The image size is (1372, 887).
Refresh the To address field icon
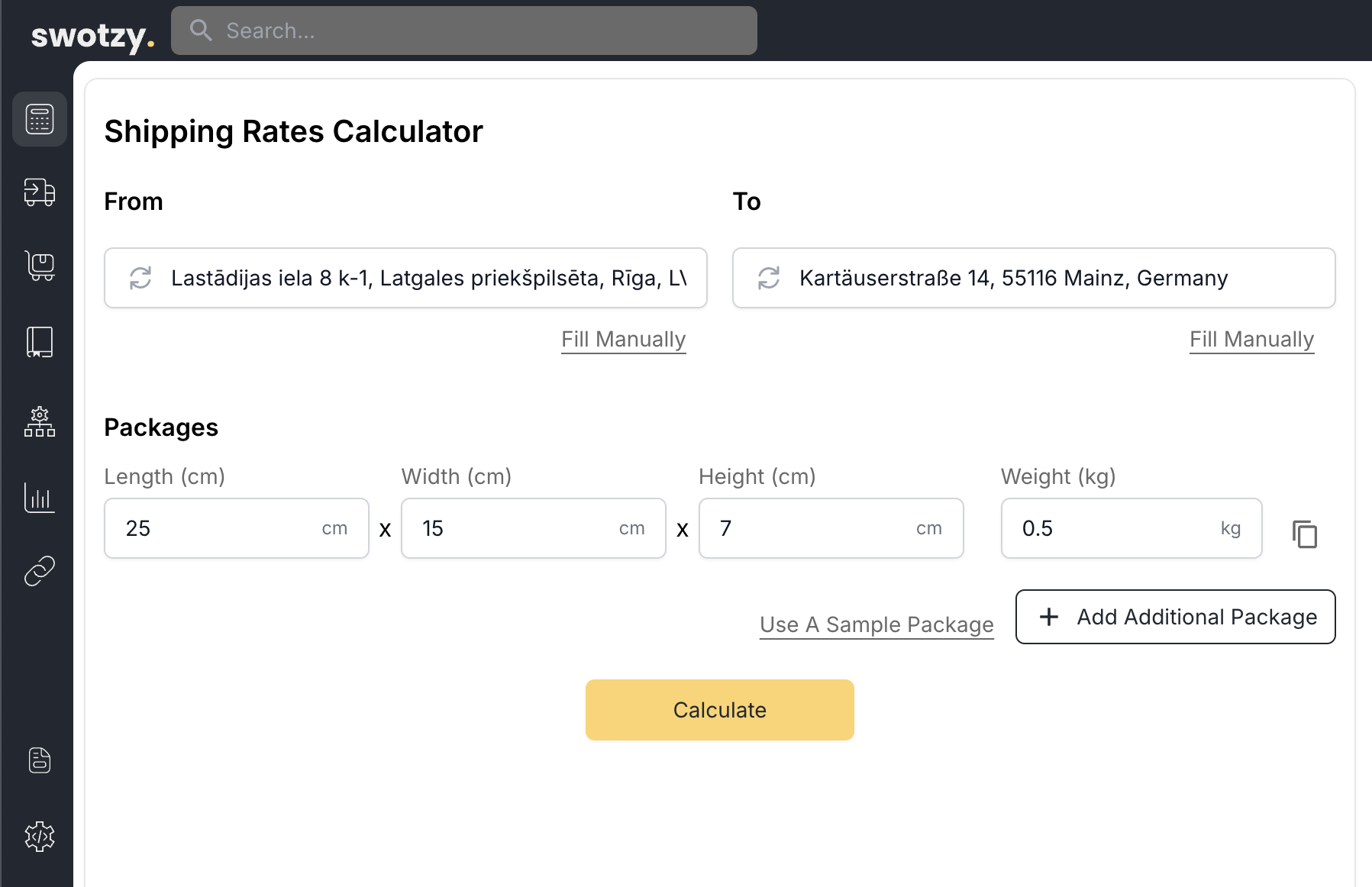768,278
